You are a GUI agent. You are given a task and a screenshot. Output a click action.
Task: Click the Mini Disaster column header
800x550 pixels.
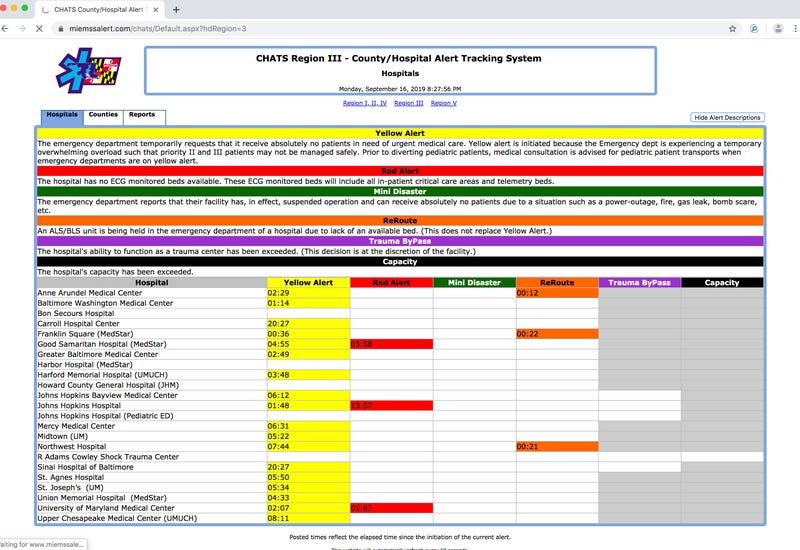[x=474, y=283]
